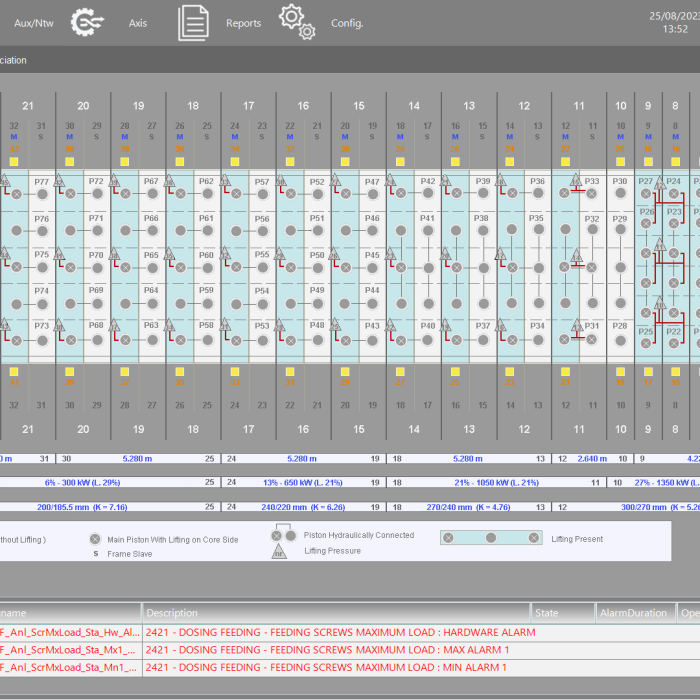Image resolution: width=700 pixels, height=700 pixels.
Task: Click the Lifting Pressure triangle in the legend
Action: [277, 549]
